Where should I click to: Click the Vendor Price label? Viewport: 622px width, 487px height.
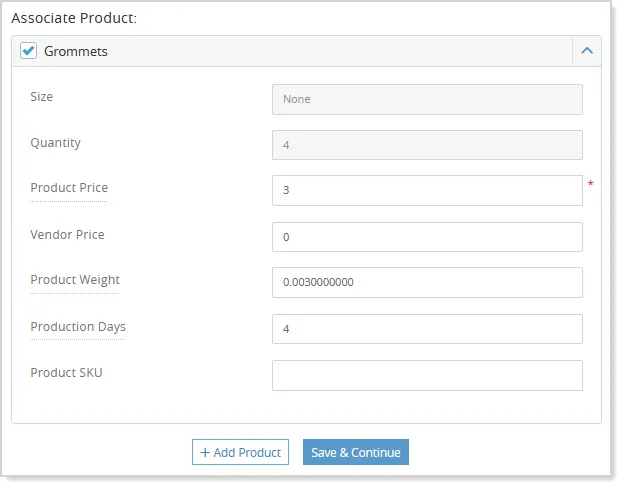pyautogui.click(x=67, y=234)
